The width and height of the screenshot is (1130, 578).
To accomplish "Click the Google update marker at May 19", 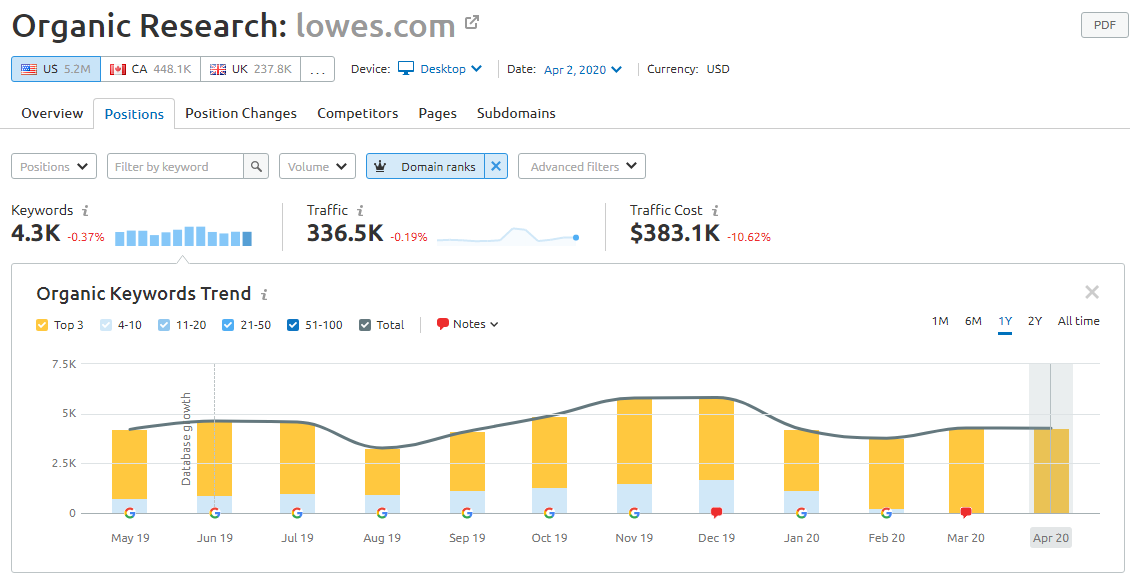I will pos(130,513).
